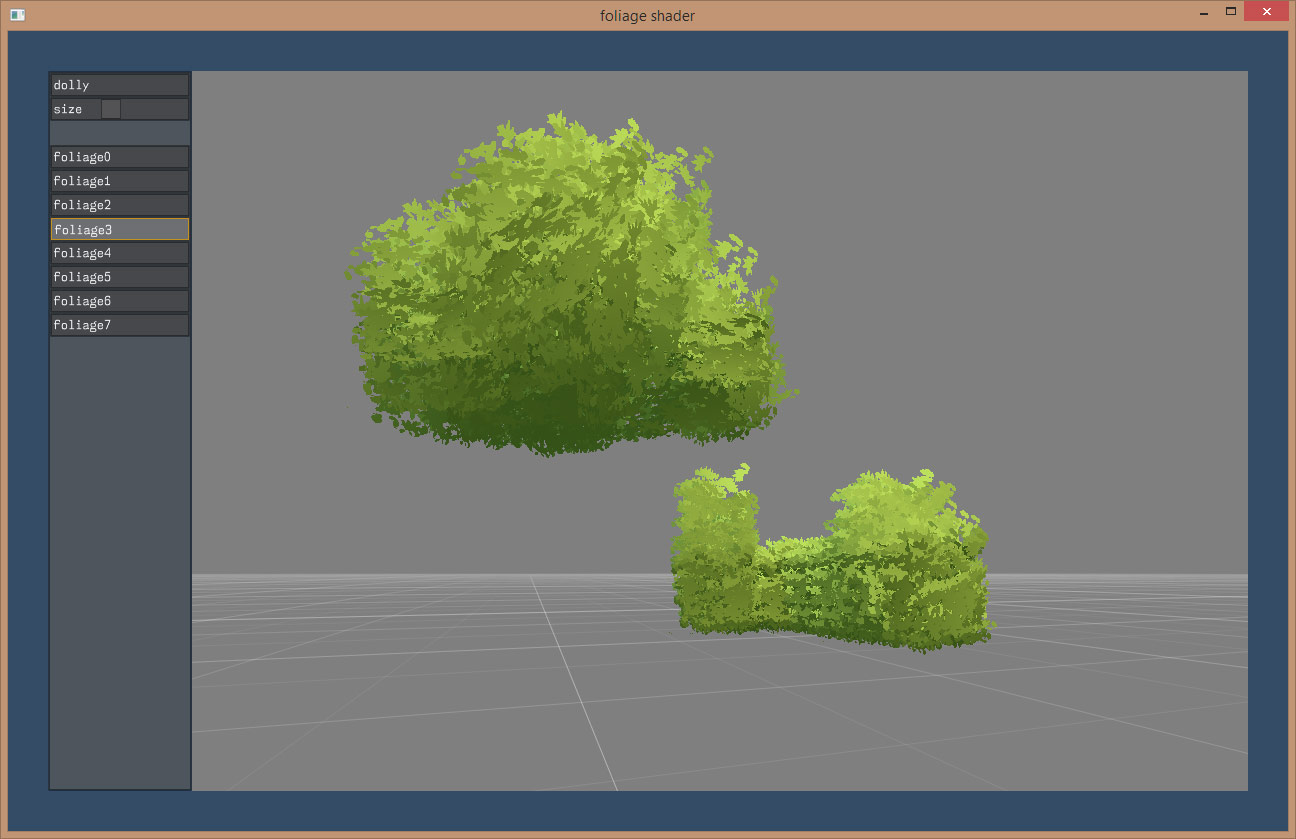
Task: Click the size slider track right of handle
Action: (x=154, y=109)
